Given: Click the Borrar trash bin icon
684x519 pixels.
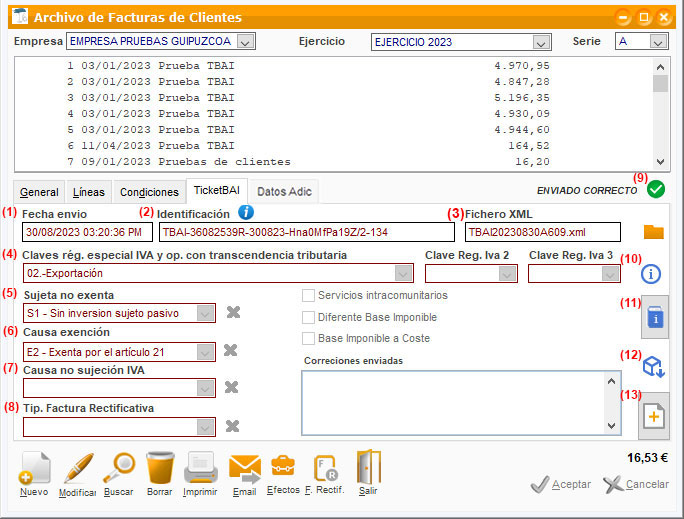Looking at the screenshot, I should (x=160, y=468).
